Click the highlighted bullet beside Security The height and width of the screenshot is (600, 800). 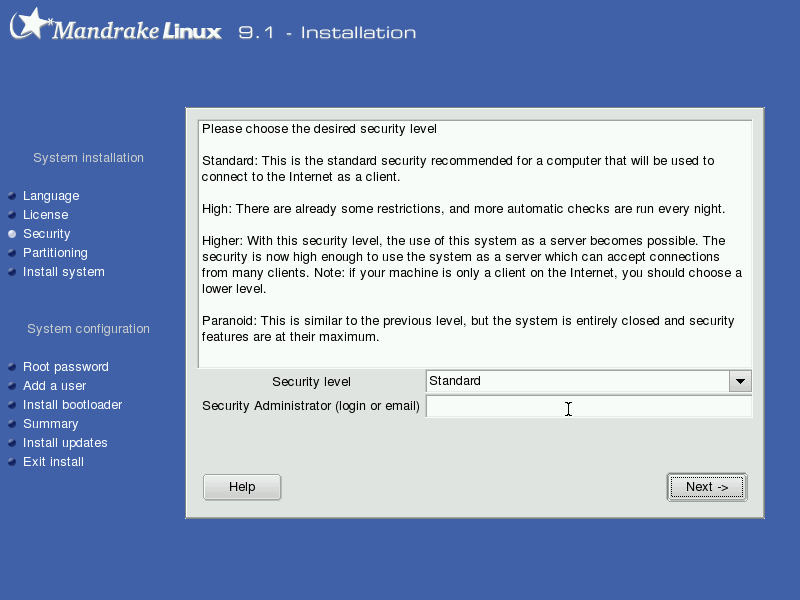(x=12, y=234)
